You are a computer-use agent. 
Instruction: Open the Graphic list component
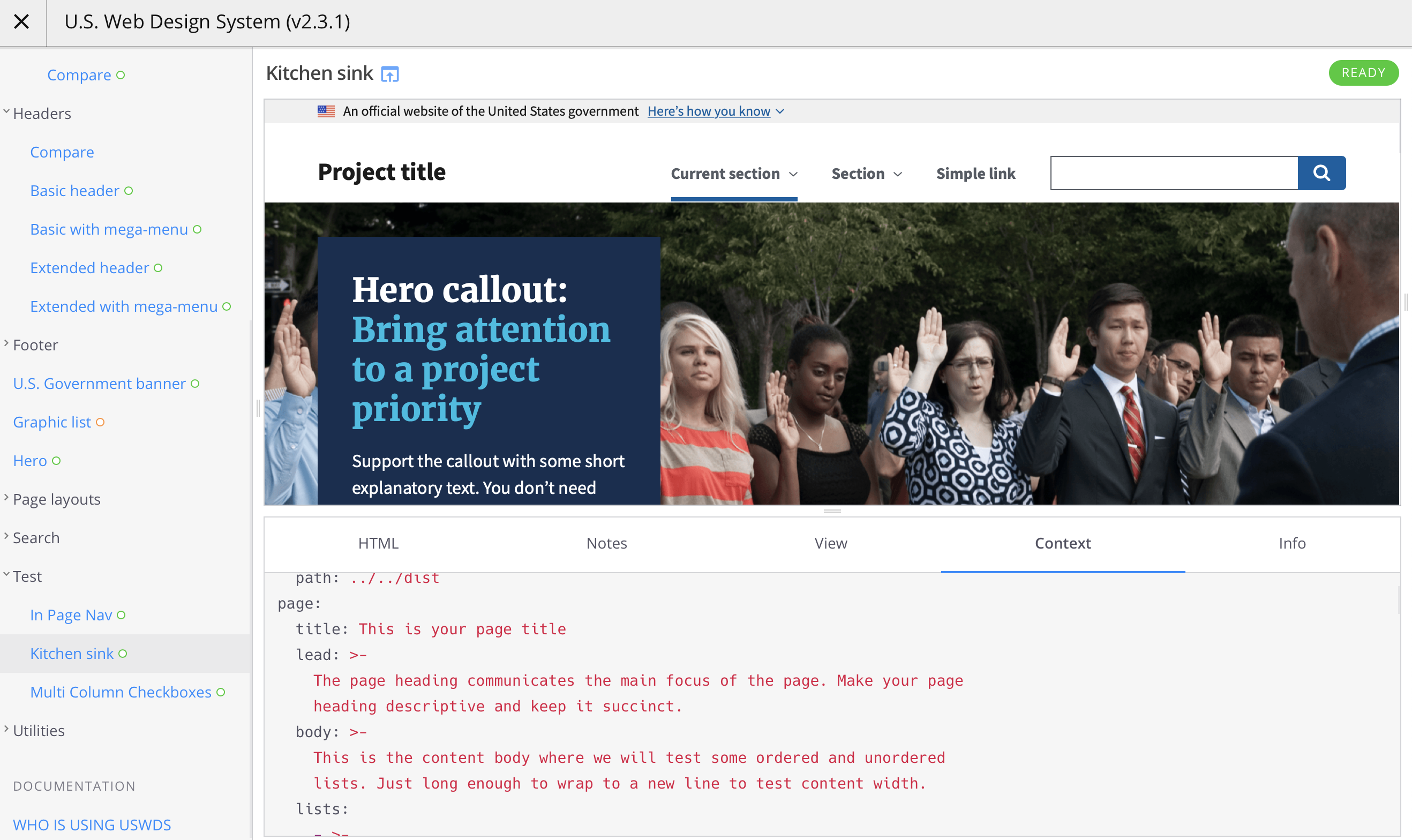point(59,422)
